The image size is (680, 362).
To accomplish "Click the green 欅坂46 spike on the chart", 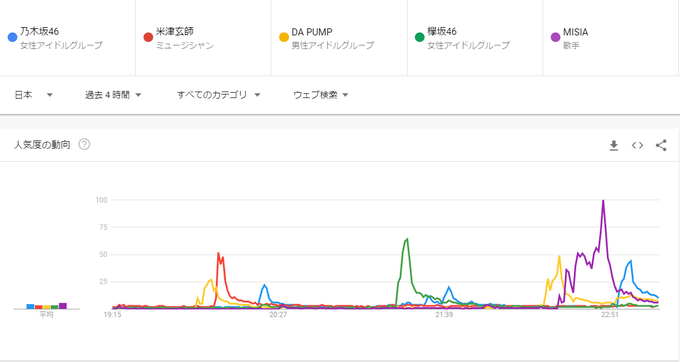I will 407,239.
